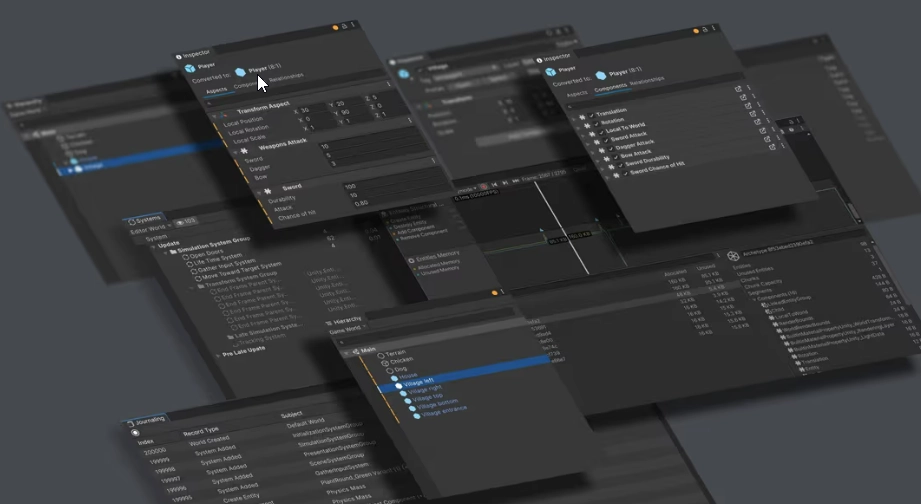Select Components tab in right Inspector
Viewport: 921px width, 504px height.
[x=610, y=88]
